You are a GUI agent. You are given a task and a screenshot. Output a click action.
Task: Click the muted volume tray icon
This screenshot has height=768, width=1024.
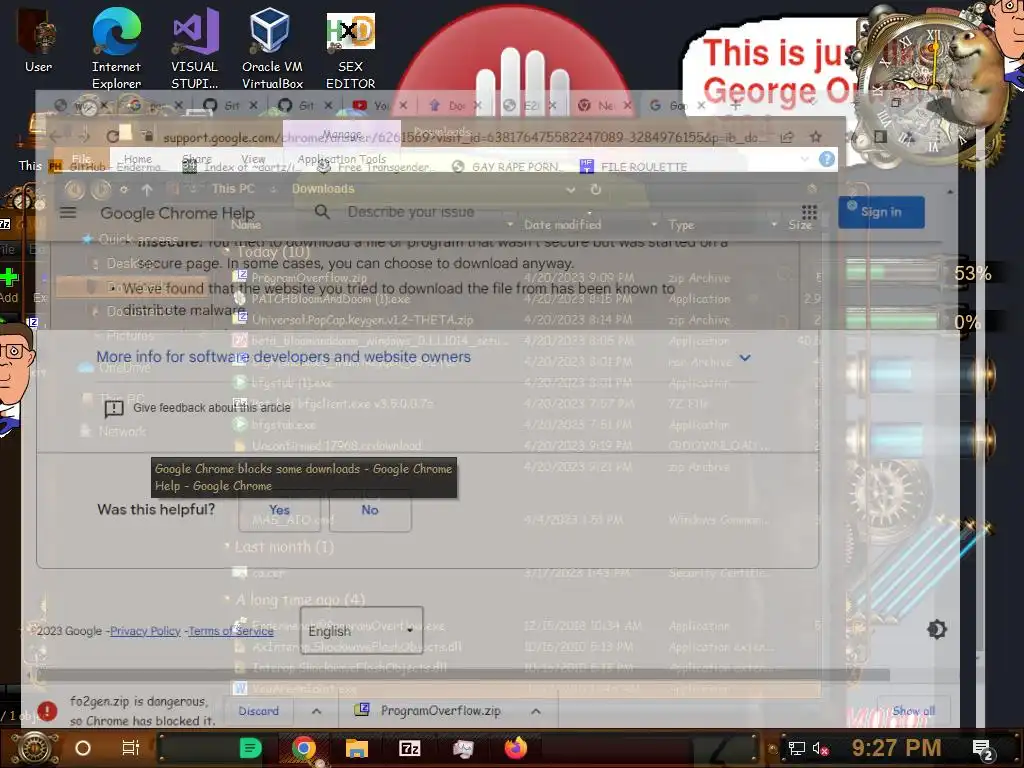pos(820,748)
